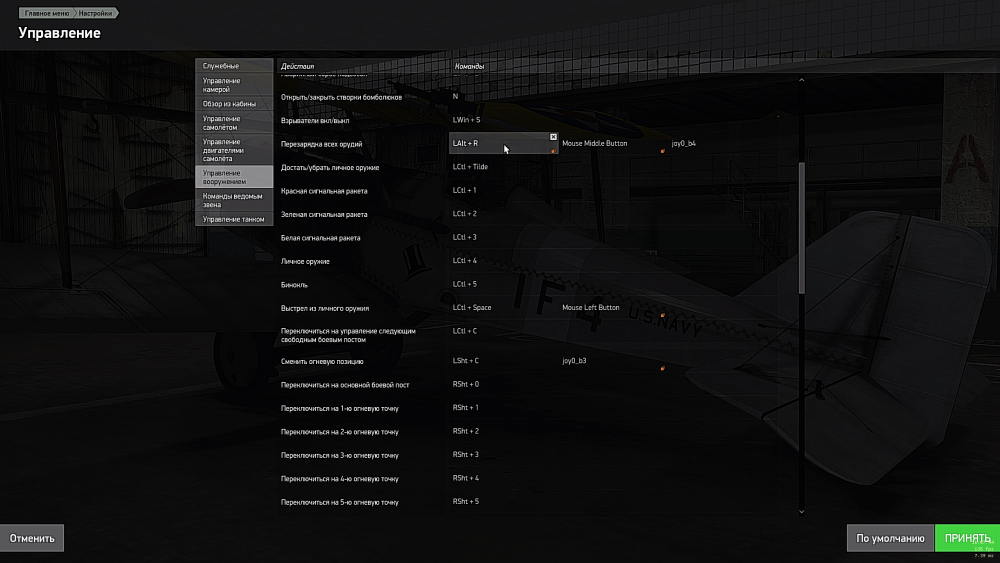Apply settings with ПРИНЯТЬ button

click(967, 538)
